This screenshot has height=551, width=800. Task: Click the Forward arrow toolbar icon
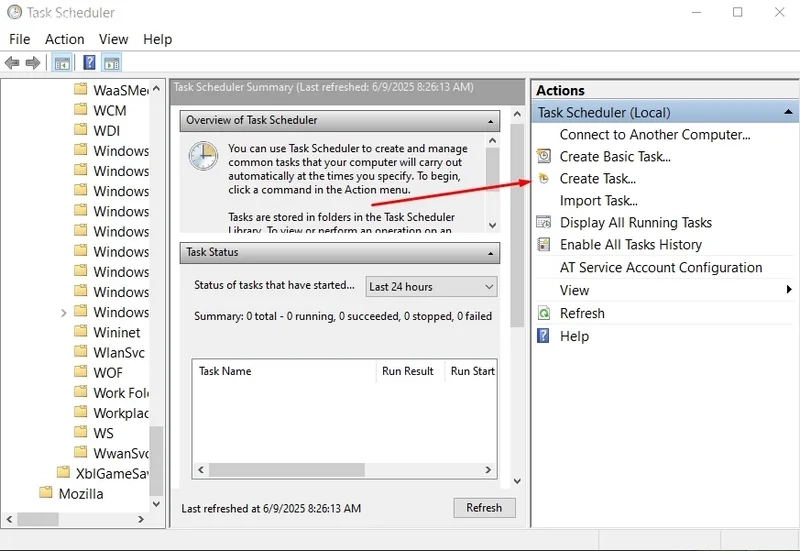coord(33,63)
